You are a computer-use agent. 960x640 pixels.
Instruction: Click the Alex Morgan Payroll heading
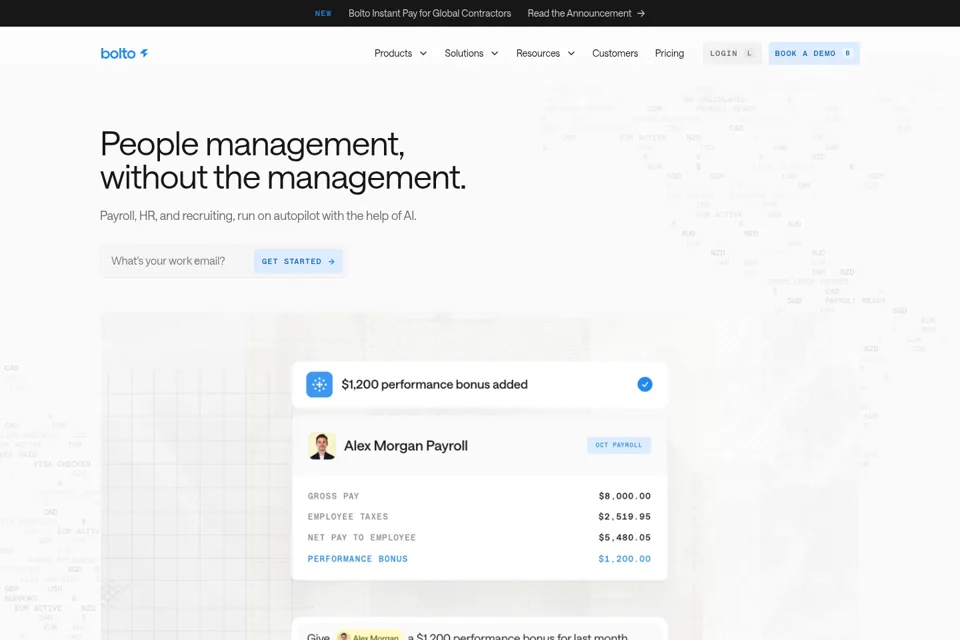(406, 446)
